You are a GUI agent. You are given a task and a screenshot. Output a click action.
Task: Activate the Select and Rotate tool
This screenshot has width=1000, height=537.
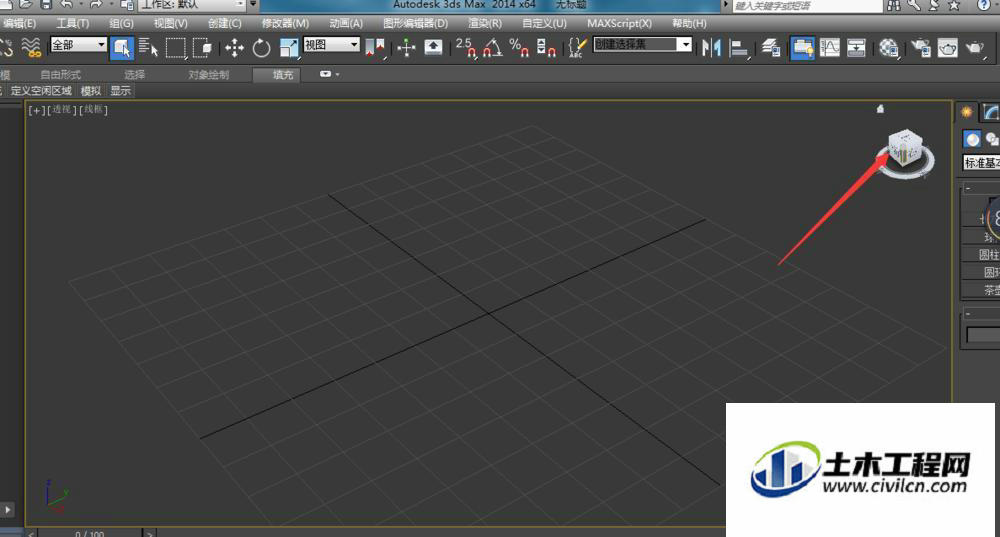pyautogui.click(x=261, y=48)
